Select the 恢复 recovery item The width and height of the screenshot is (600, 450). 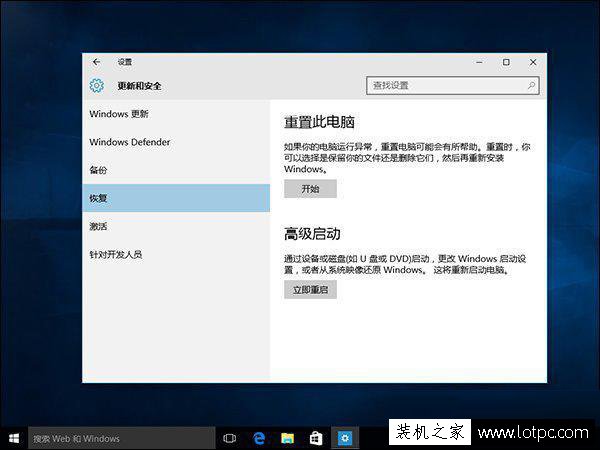[x=176, y=198]
